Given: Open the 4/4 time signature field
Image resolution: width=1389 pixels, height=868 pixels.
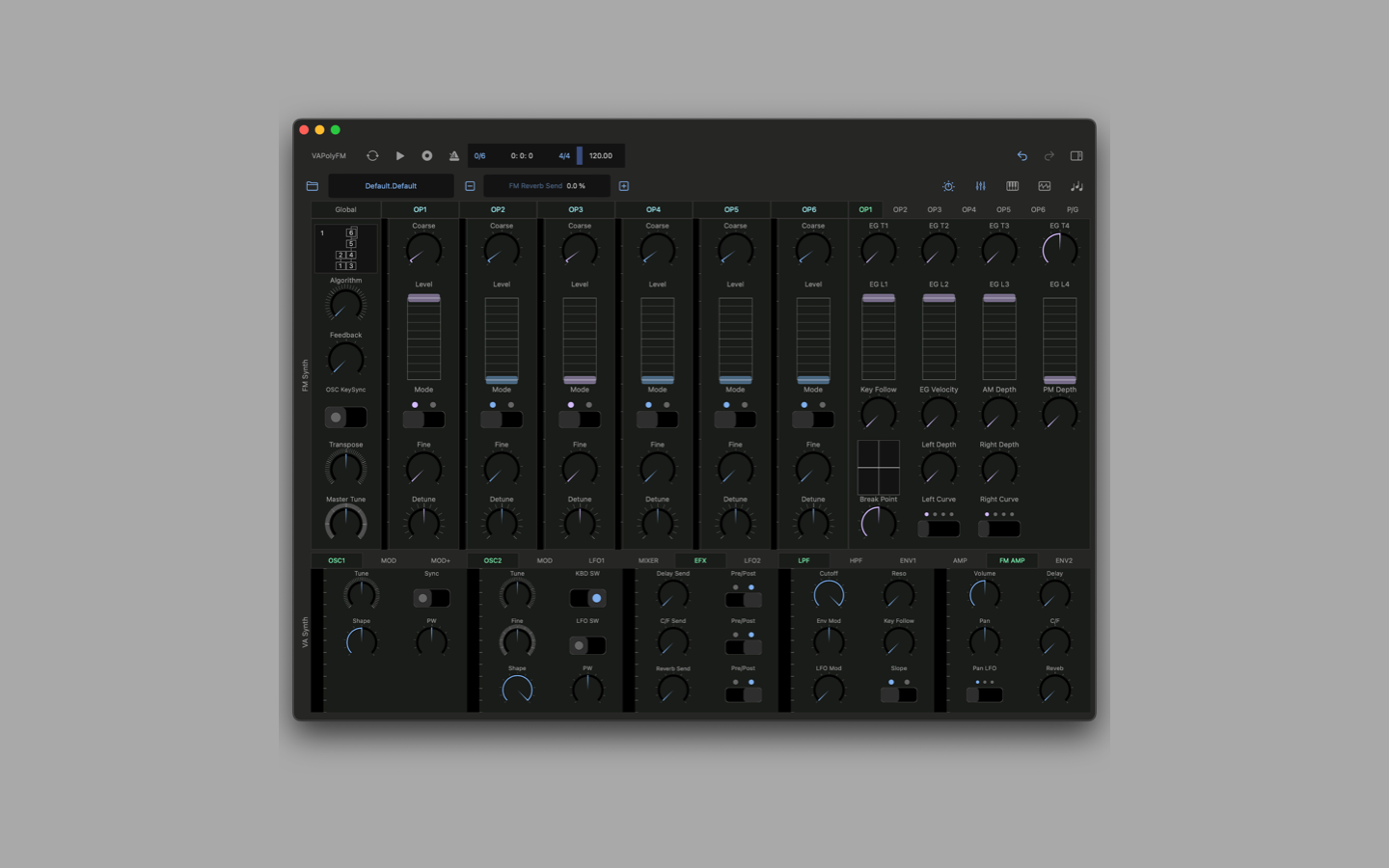Looking at the screenshot, I should (564, 155).
